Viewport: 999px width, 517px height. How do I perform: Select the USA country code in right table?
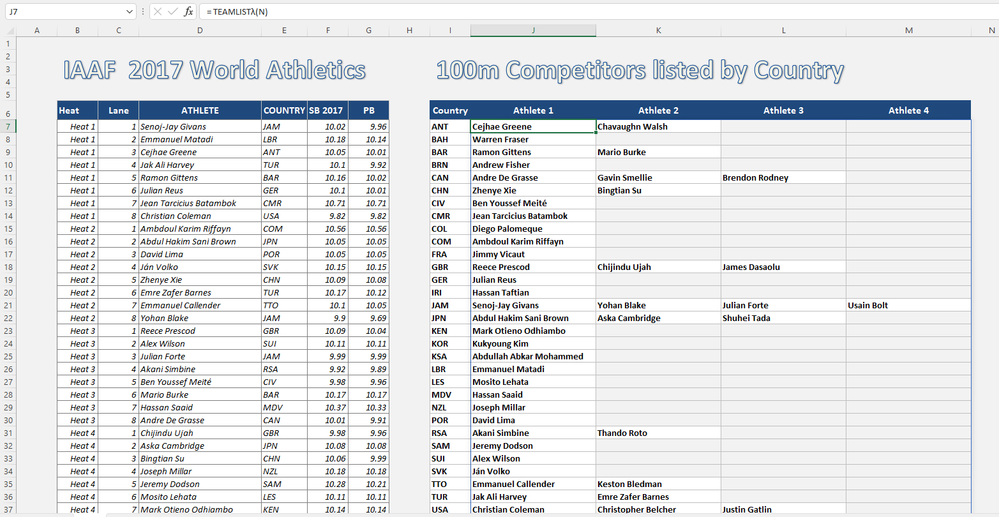[450, 509]
